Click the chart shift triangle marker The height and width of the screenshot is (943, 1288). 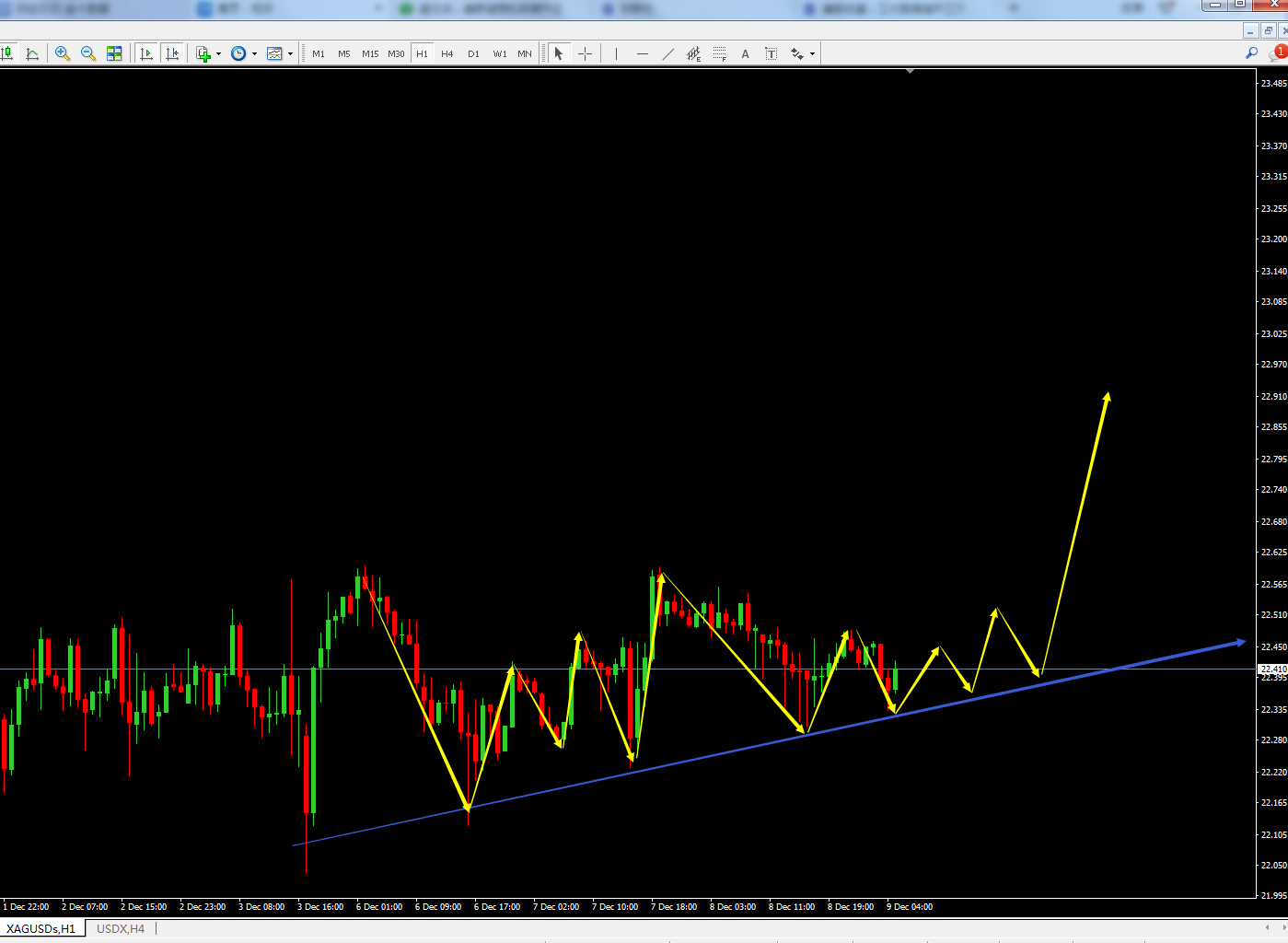(910, 71)
